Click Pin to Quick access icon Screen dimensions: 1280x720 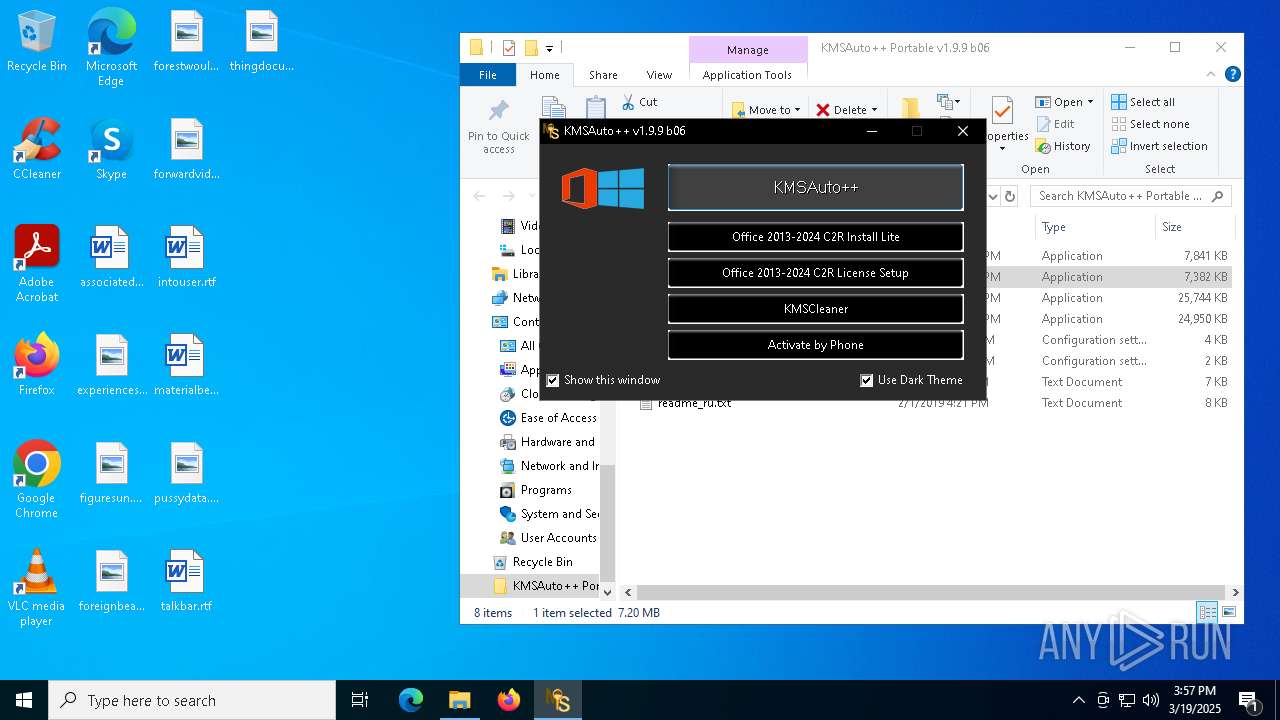coord(498,110)
